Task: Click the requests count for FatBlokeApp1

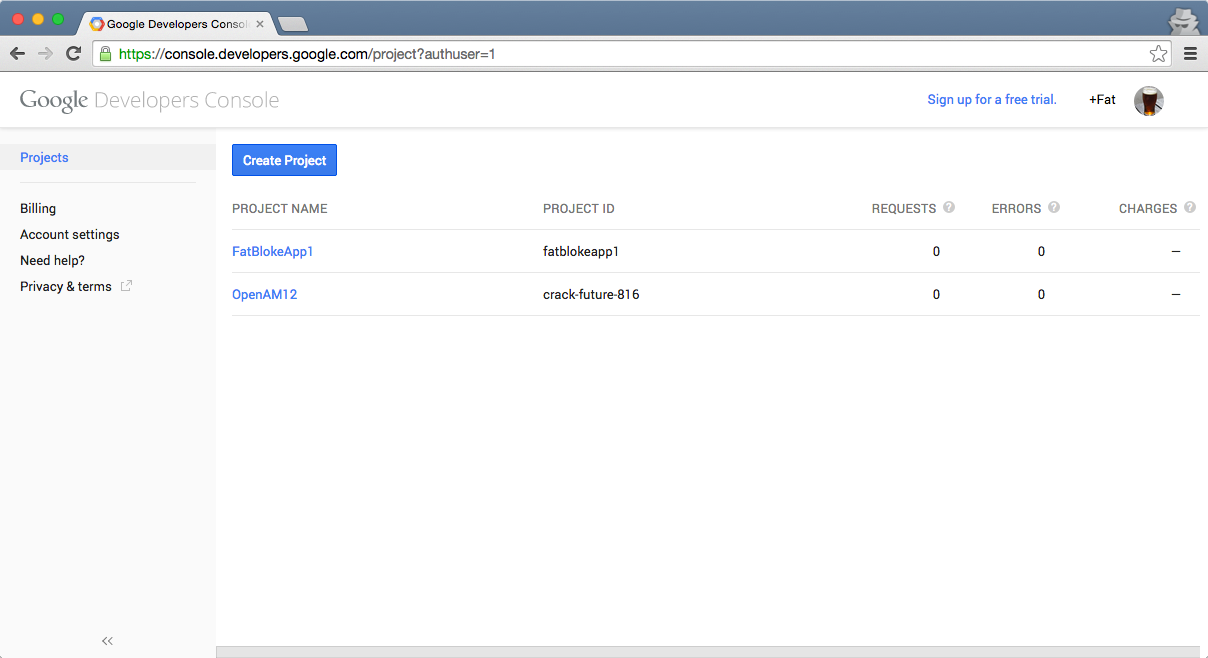Action: coord(936,251)
